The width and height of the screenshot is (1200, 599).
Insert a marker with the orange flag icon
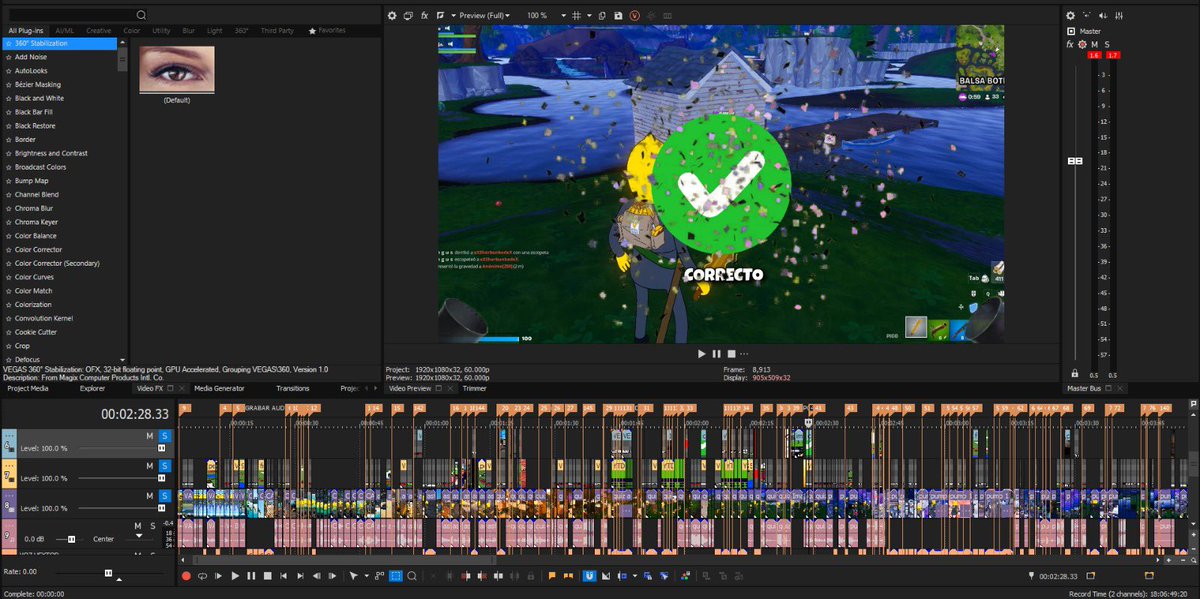[x=552, y=576]
